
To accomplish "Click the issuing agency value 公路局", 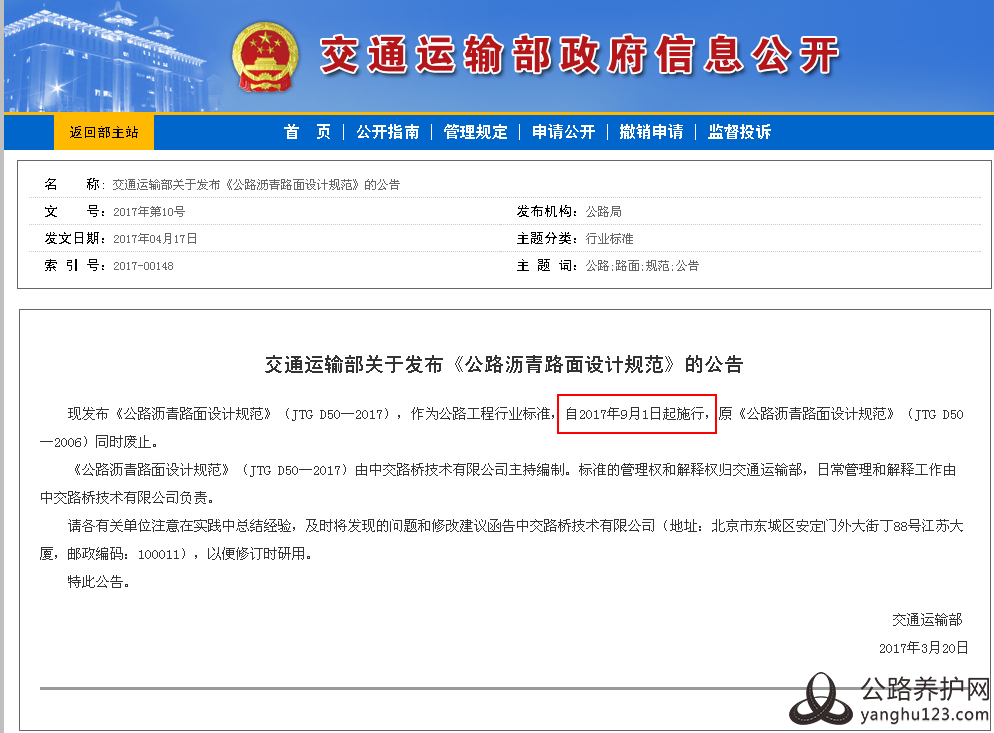I will [x=604, y=212].
